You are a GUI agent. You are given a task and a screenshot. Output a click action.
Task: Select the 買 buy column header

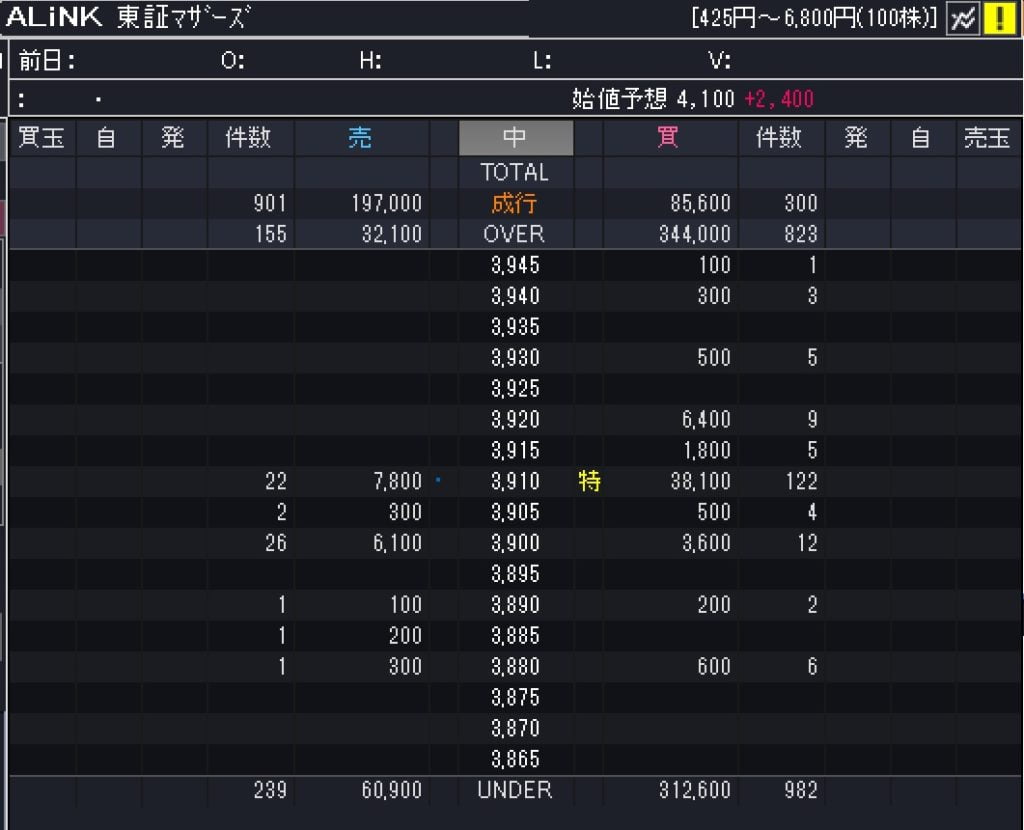tap(667, 138)
